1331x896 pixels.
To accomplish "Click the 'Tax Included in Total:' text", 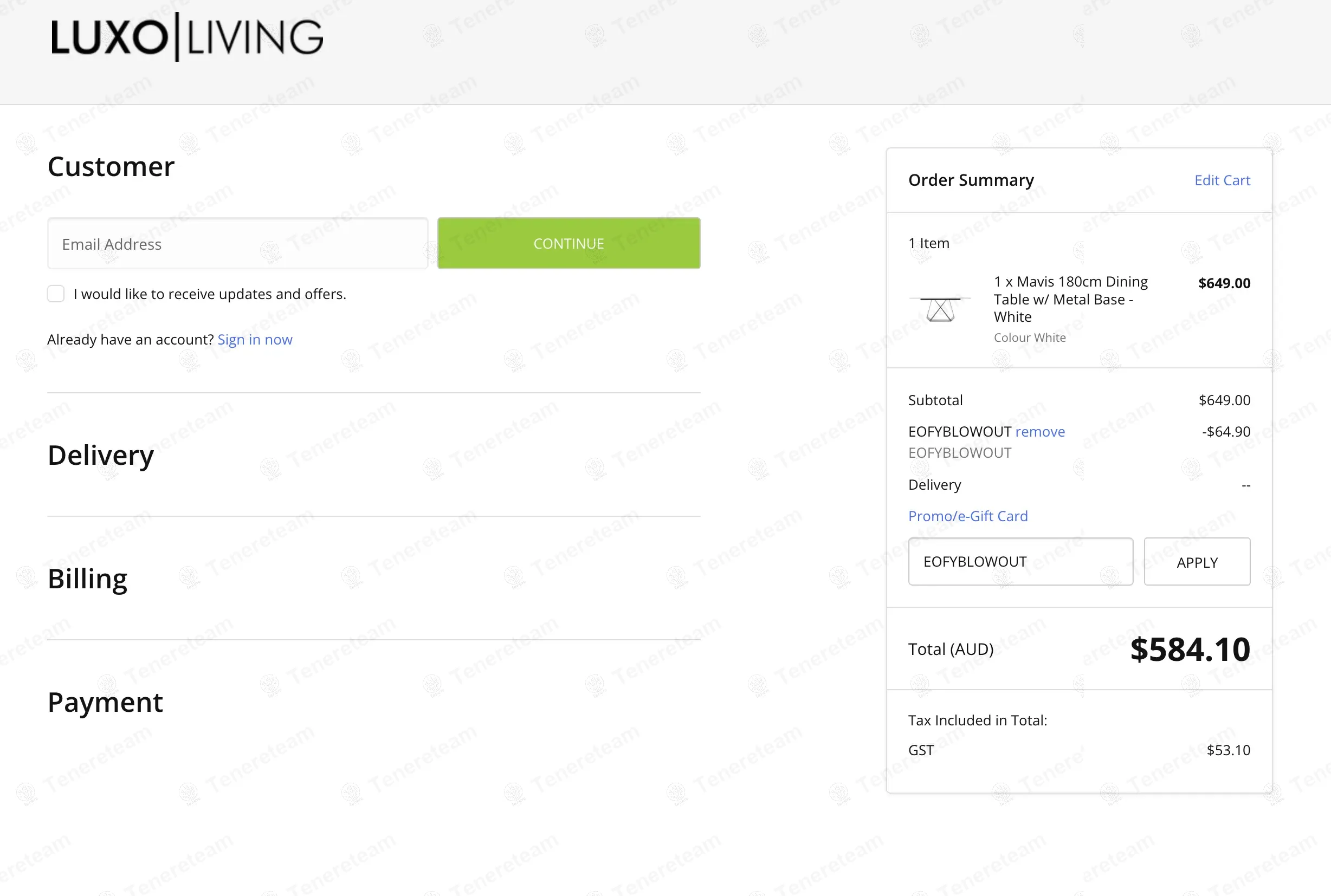I will pos(977,720).
